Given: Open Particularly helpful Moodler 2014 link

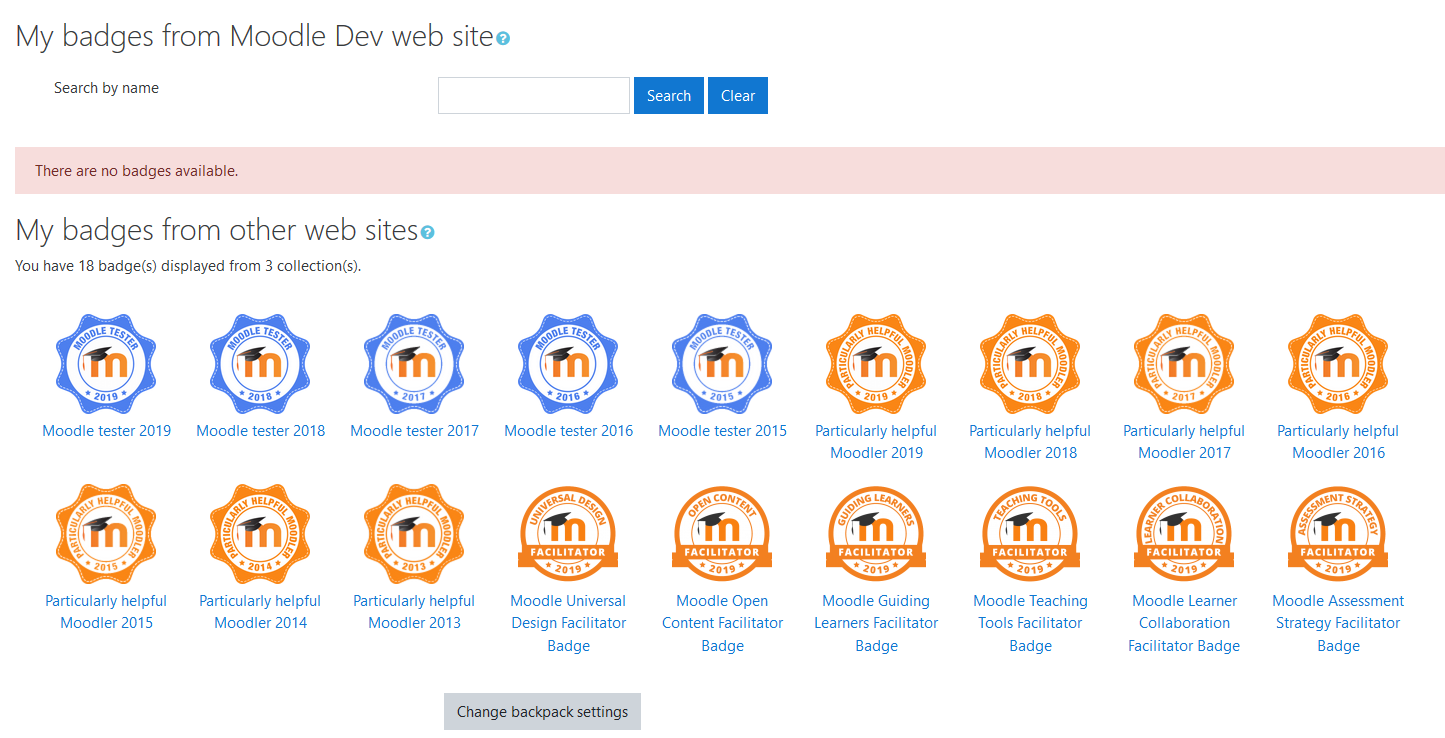Looking at the screenshot, I should [x=261, y=612].
